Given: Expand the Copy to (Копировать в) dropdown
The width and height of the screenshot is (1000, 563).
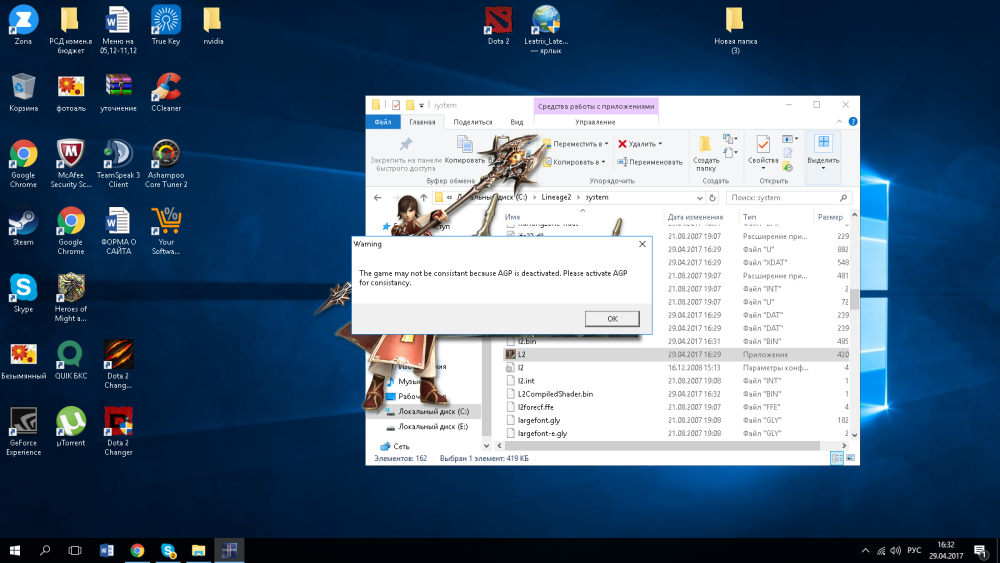Looking at the screenshot, I should [602, 162].
